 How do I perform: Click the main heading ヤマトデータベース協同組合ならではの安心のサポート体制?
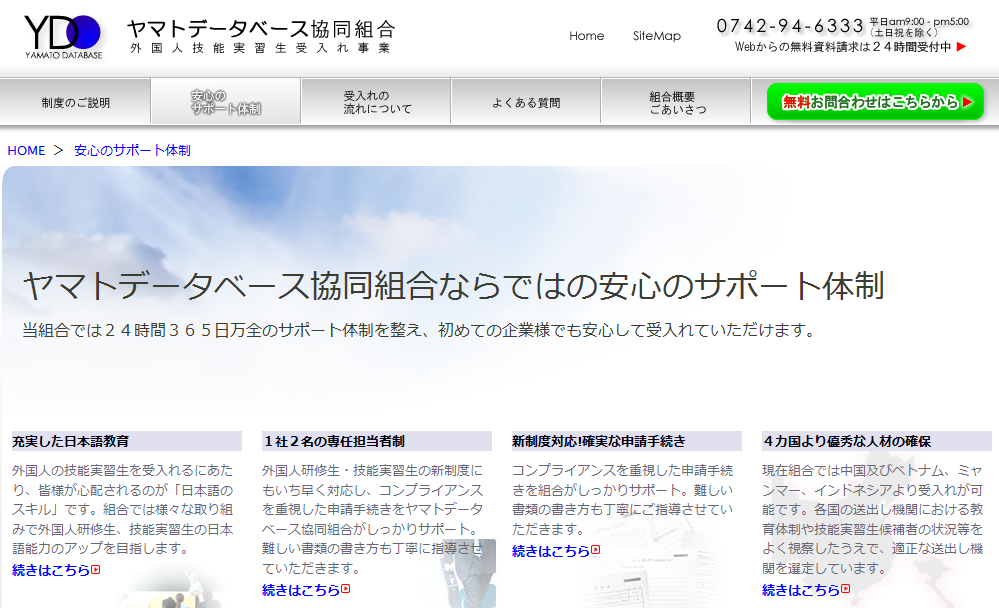(454, 285)
